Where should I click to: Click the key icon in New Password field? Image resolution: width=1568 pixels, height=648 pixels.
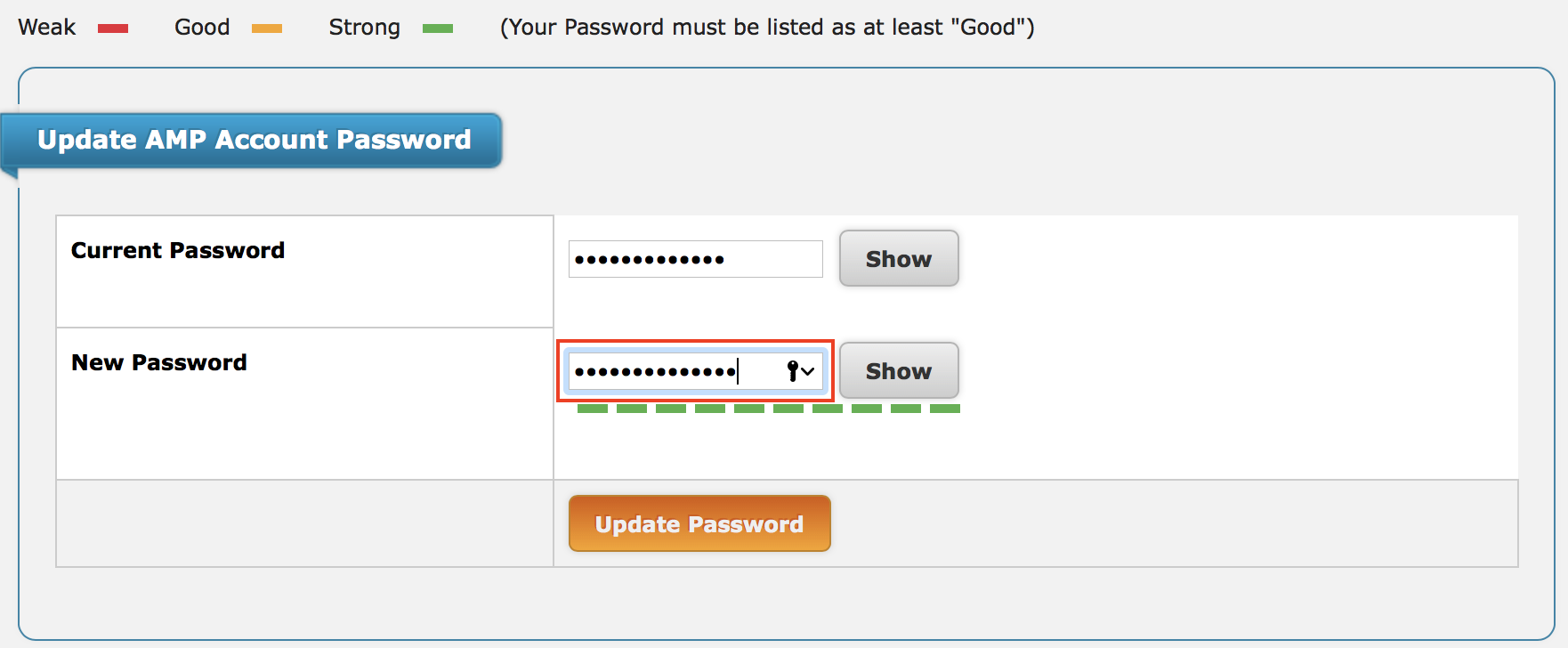pyautogui.click(x=792, y=371)
